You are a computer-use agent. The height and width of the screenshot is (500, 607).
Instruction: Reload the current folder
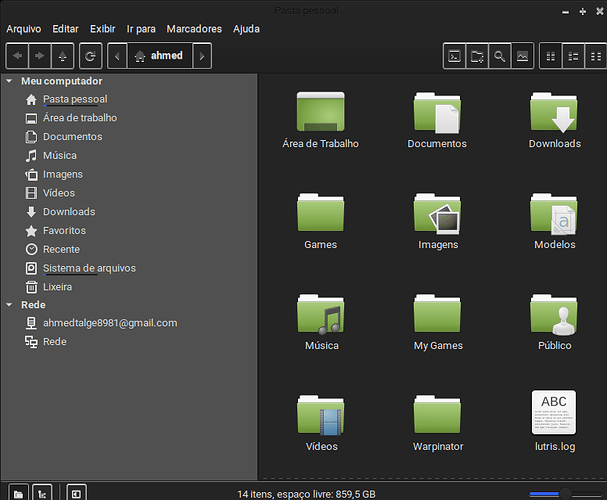click(x=91, y=56)
